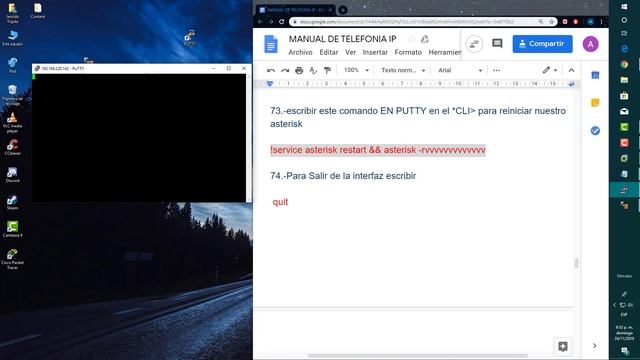Image resolution: width=640 pixels, height=360 pixels.
Task: Open the comment history icon
Action: 497,44
